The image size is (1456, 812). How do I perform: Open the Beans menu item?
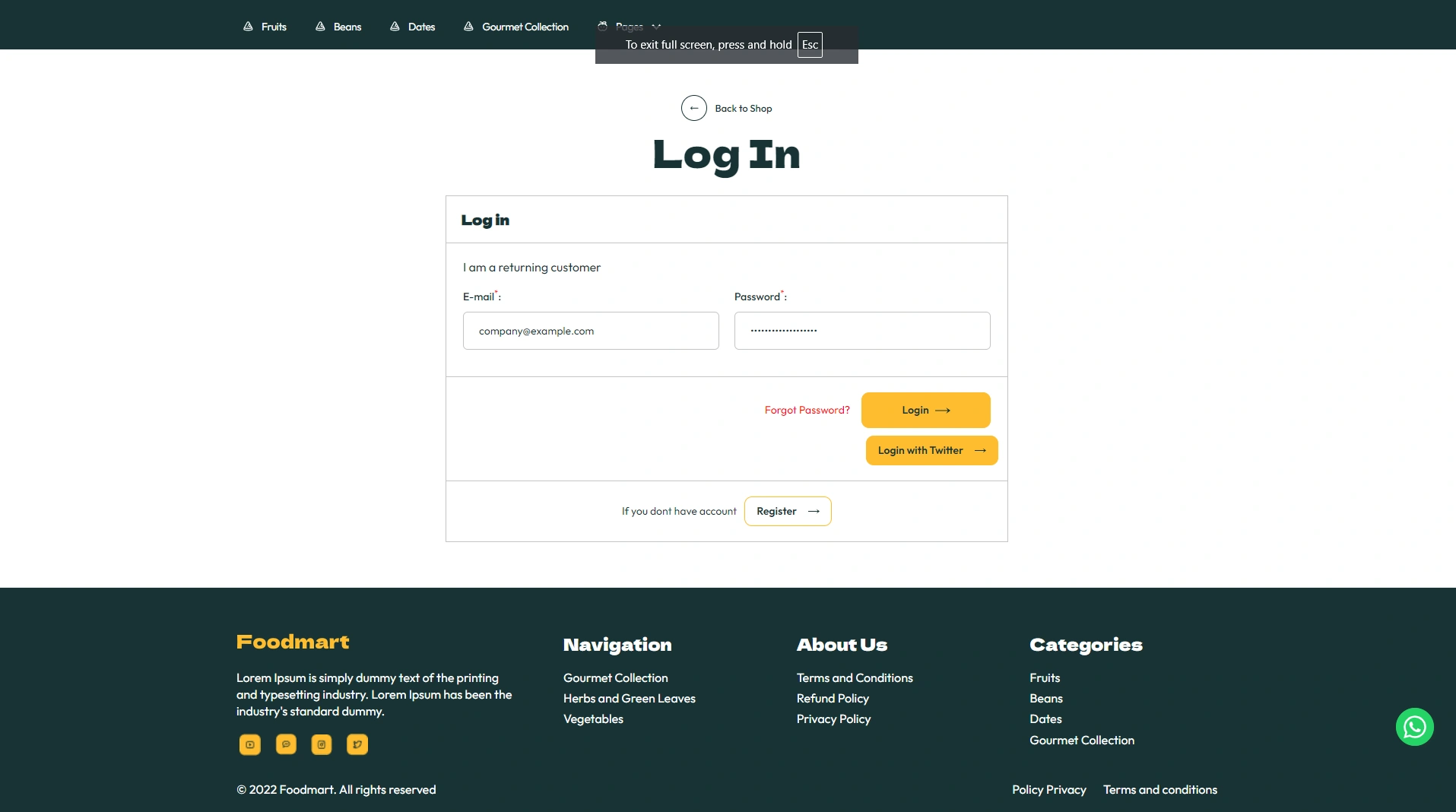click(x=347, y=27)
